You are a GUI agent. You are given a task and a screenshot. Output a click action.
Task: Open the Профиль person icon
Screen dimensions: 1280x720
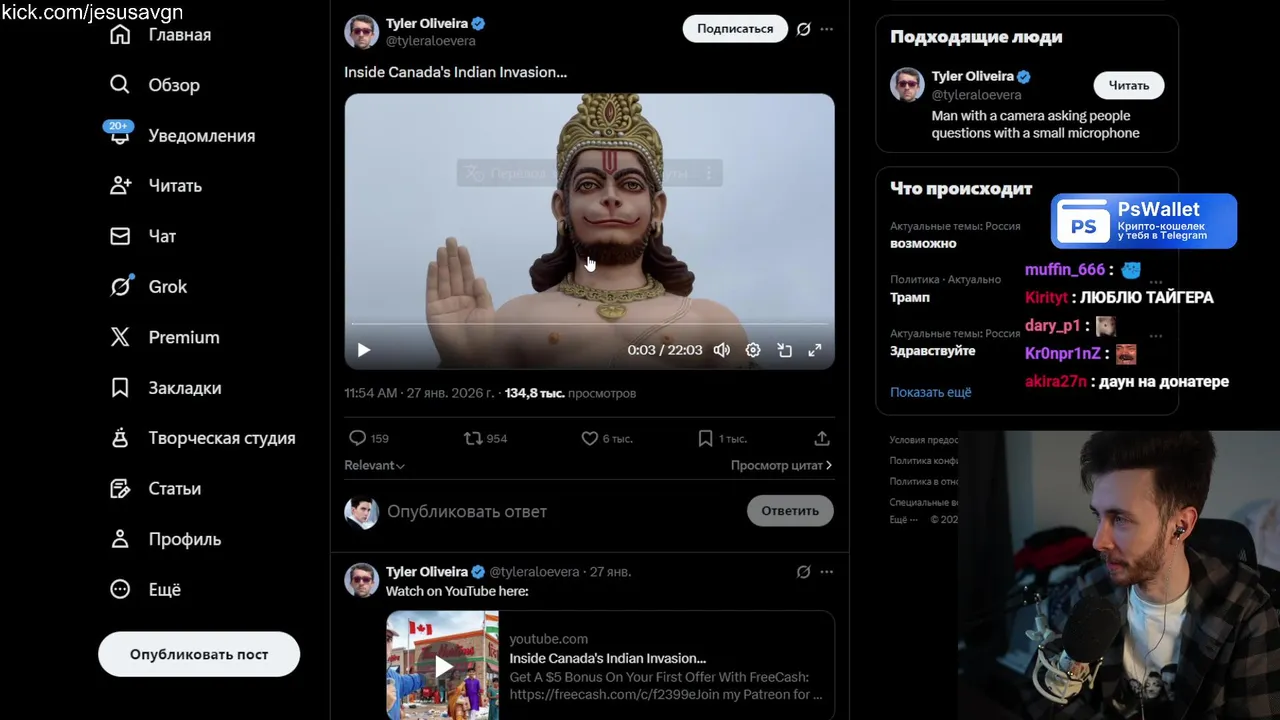120,539
